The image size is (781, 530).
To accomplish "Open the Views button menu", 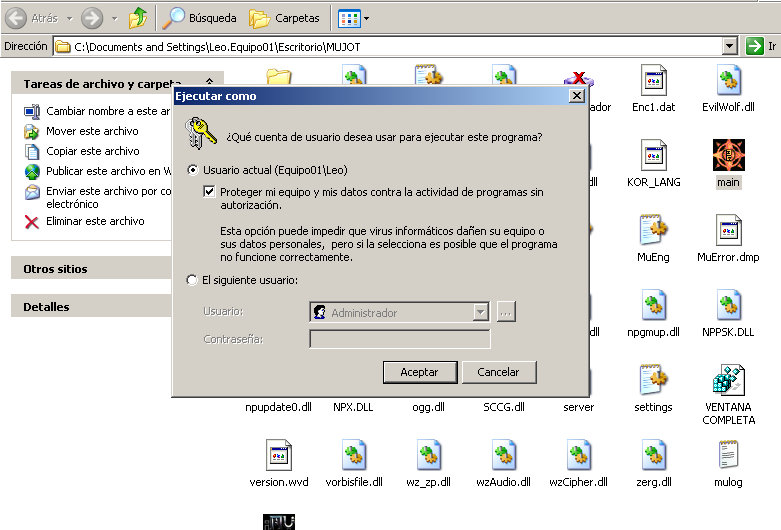I will tap(354, 18).
